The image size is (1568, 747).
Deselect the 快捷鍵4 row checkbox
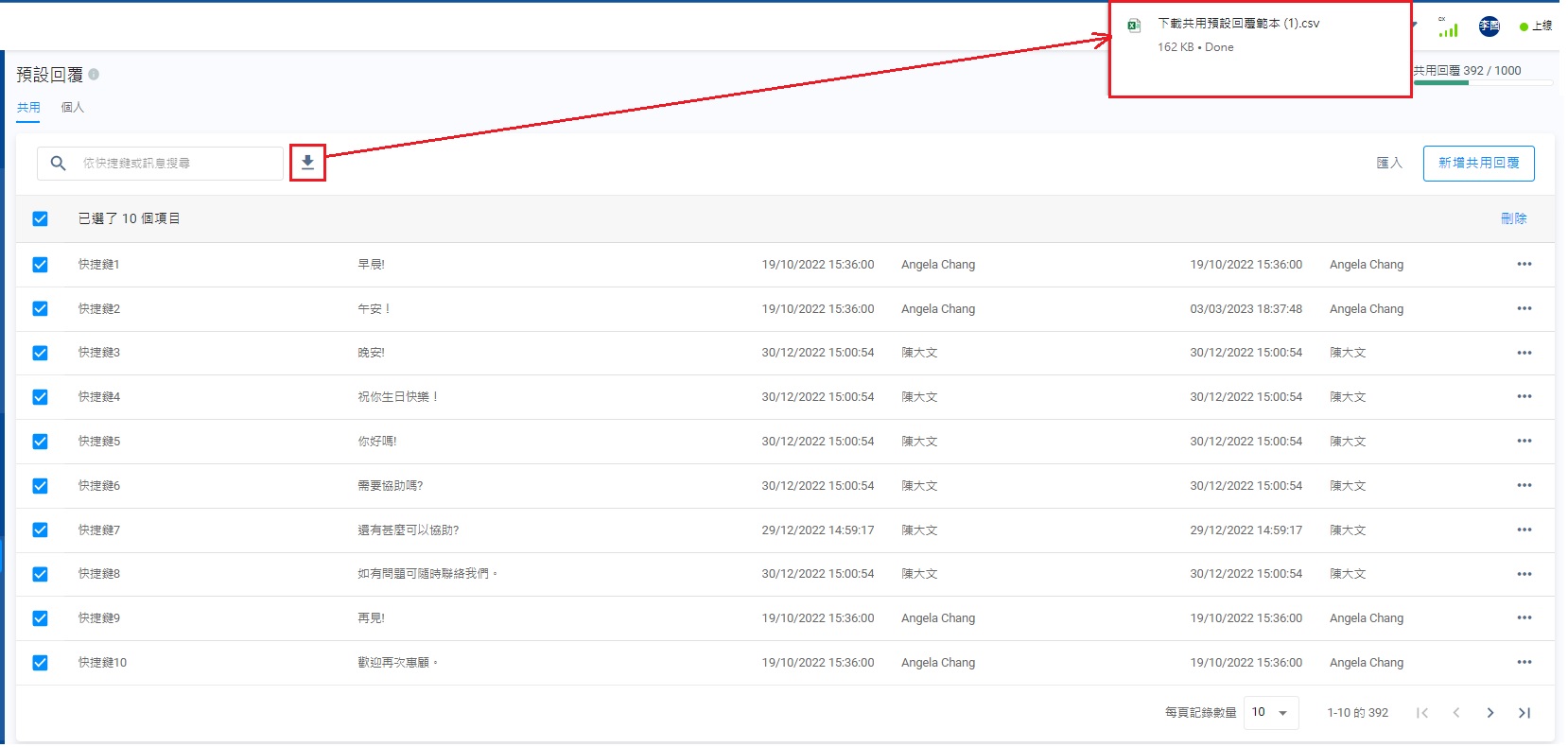(x=40, y=397)
